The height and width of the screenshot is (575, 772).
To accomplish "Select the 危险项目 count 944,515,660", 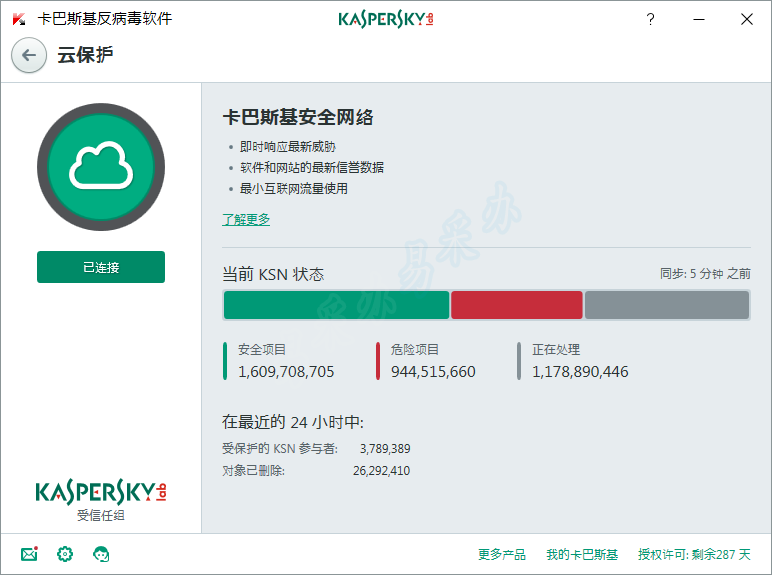I will (x=433, y=372).
